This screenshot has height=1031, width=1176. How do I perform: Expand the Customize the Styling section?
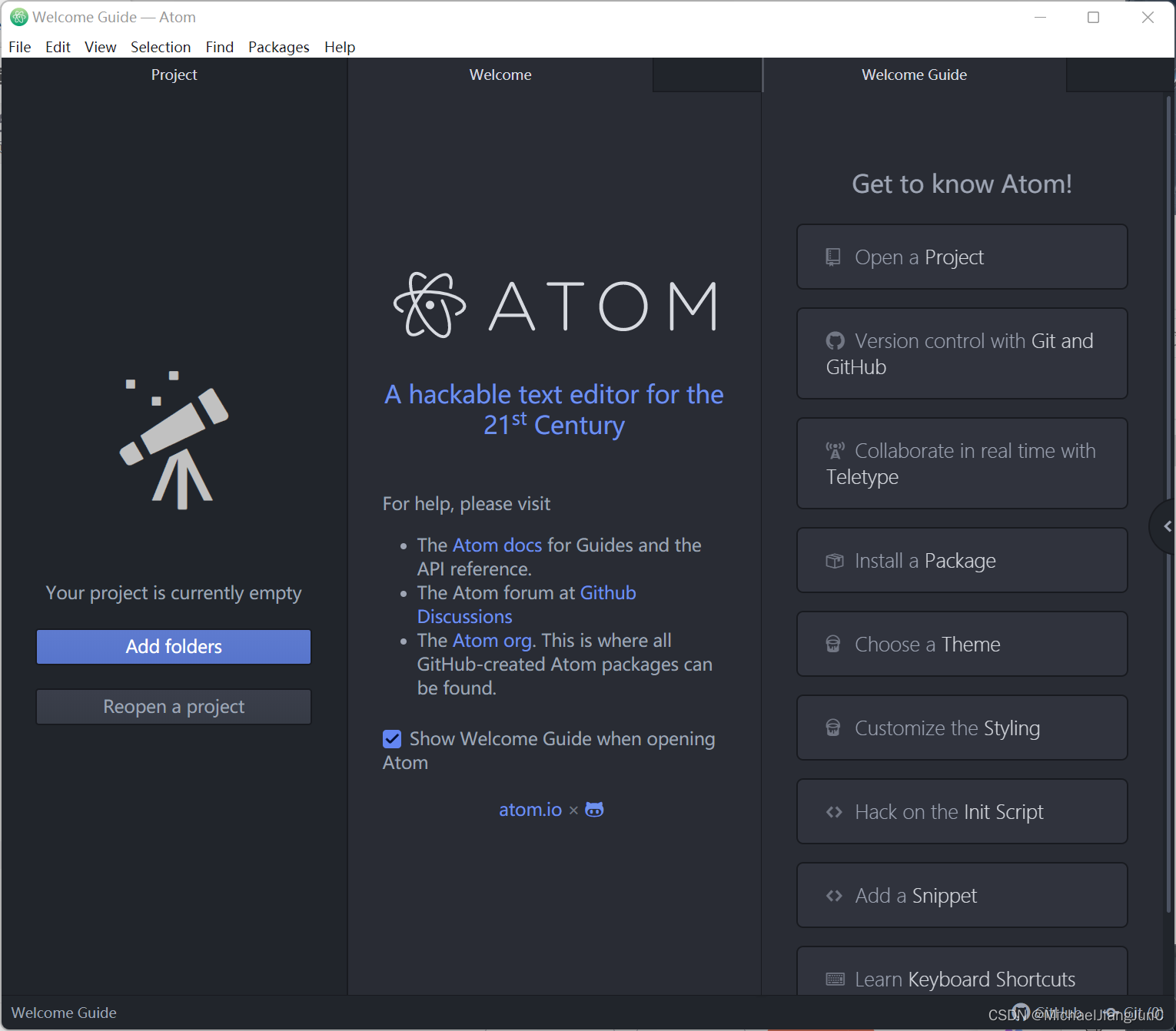coord(962,728)
